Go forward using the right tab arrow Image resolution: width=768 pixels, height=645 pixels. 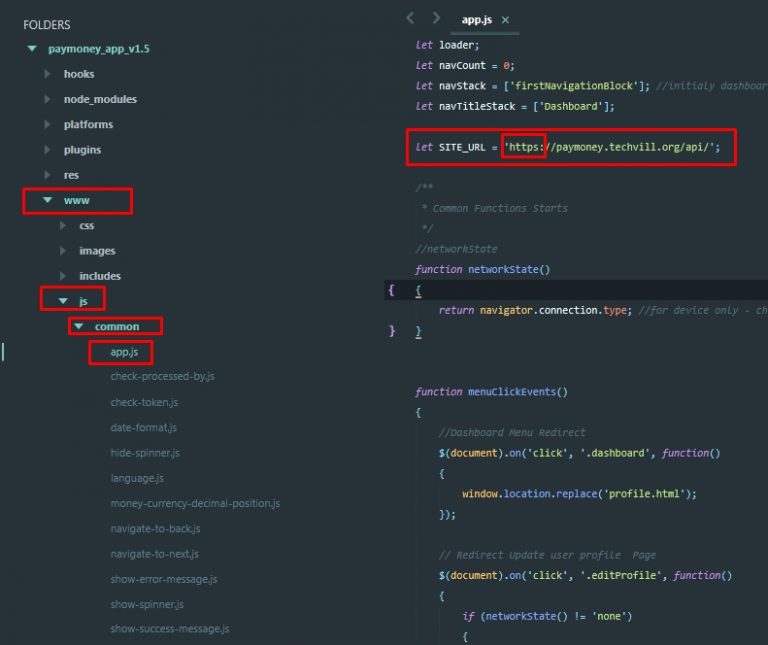436,18
